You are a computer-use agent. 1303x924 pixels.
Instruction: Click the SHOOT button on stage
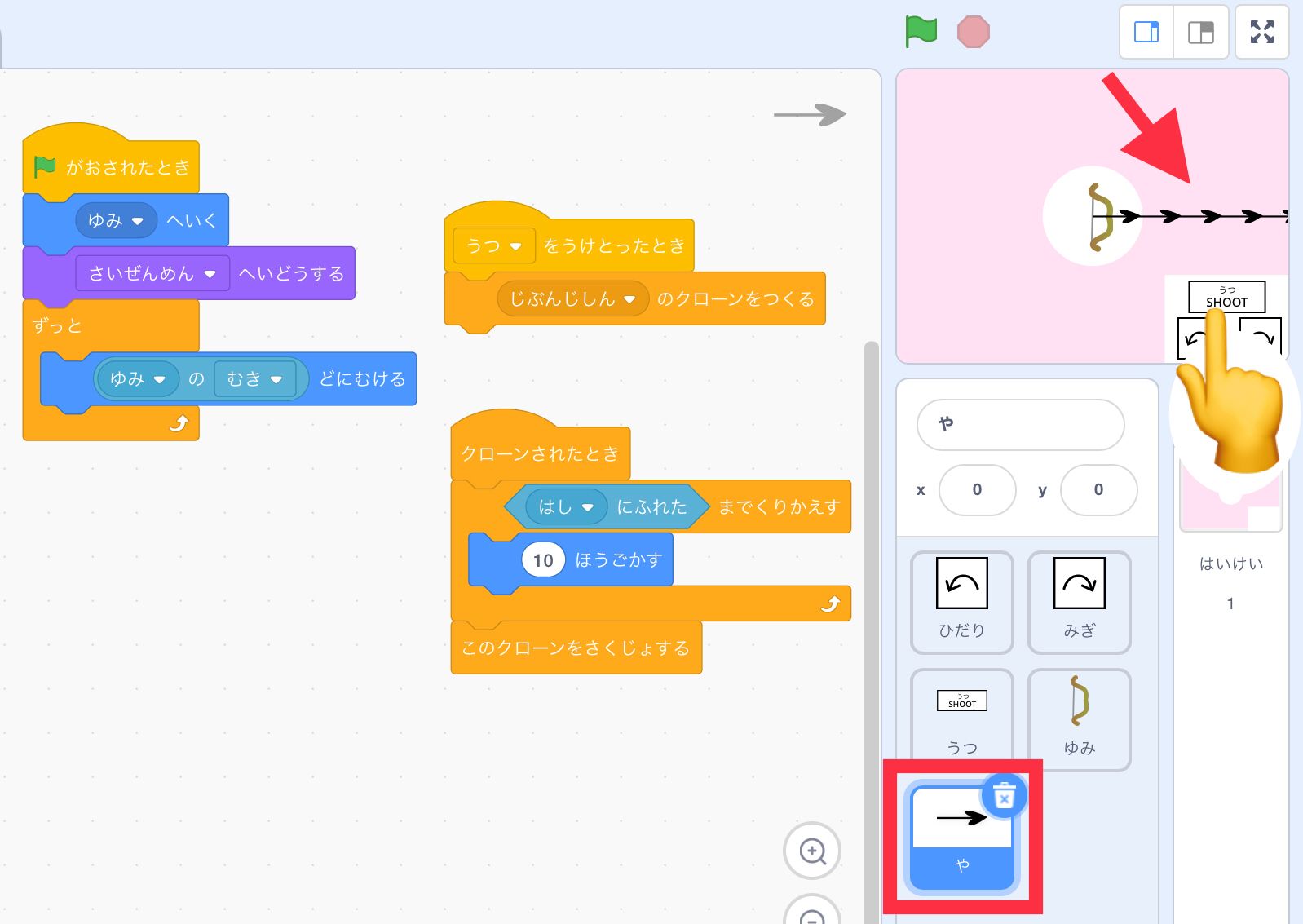pyautogui.click(x=1226, y=297)
